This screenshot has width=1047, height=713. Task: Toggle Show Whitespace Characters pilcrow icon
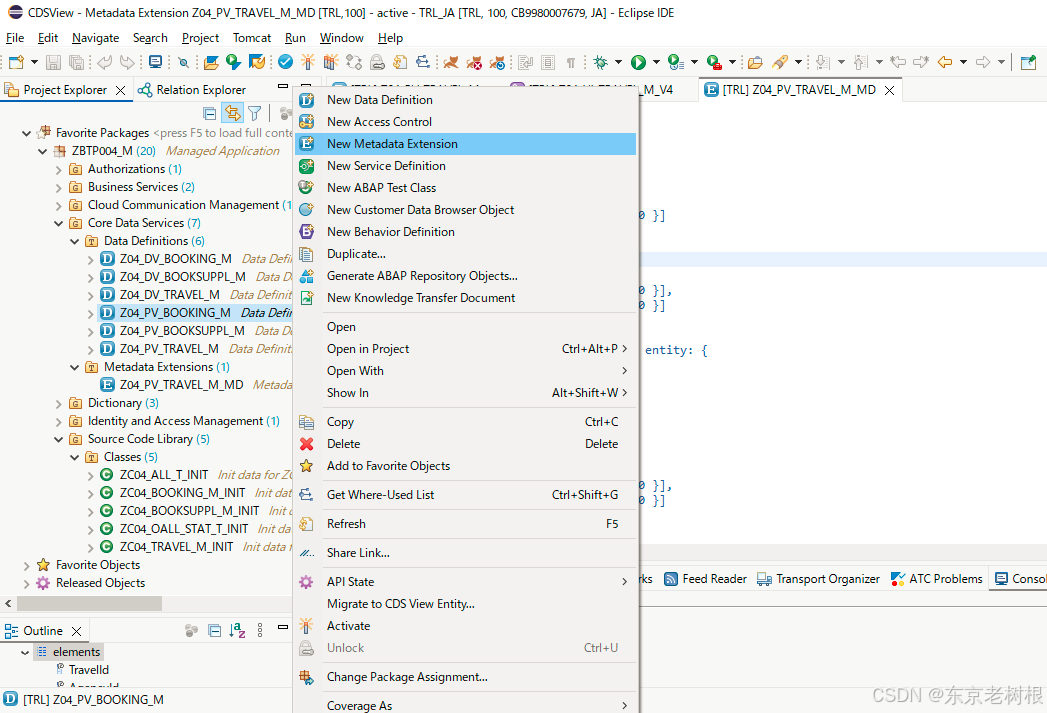(571, 63)
